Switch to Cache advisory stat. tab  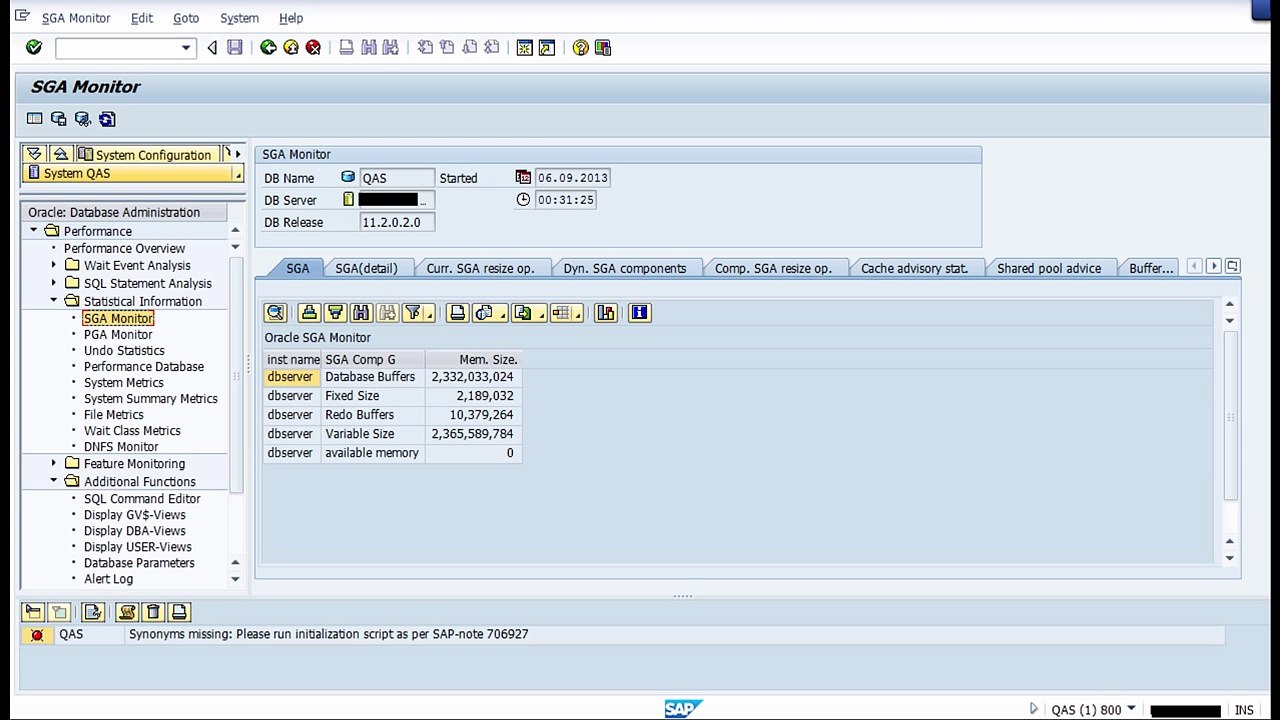point(914,268)
